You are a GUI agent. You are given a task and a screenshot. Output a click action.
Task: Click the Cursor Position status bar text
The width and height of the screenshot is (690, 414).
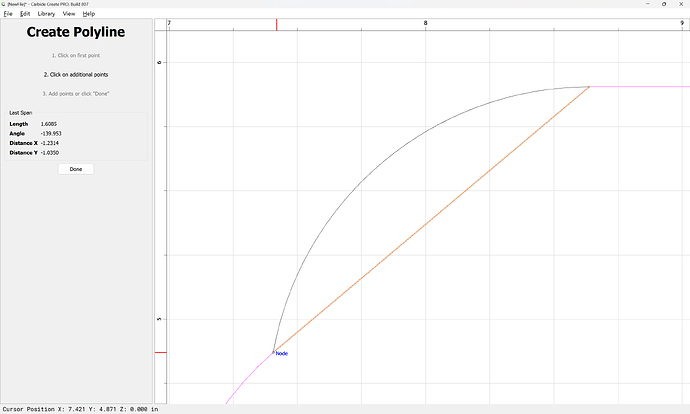(x=80, y=409)
